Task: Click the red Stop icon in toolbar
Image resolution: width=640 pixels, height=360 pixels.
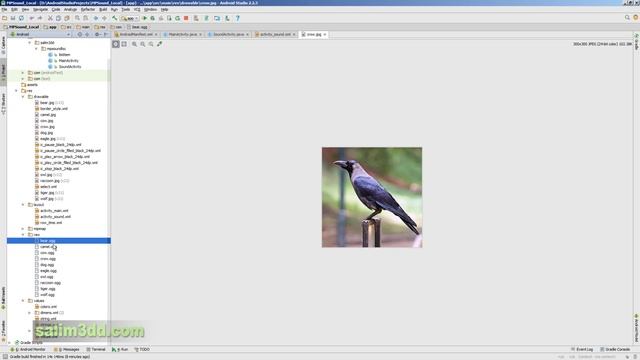Action: [186, 18]
